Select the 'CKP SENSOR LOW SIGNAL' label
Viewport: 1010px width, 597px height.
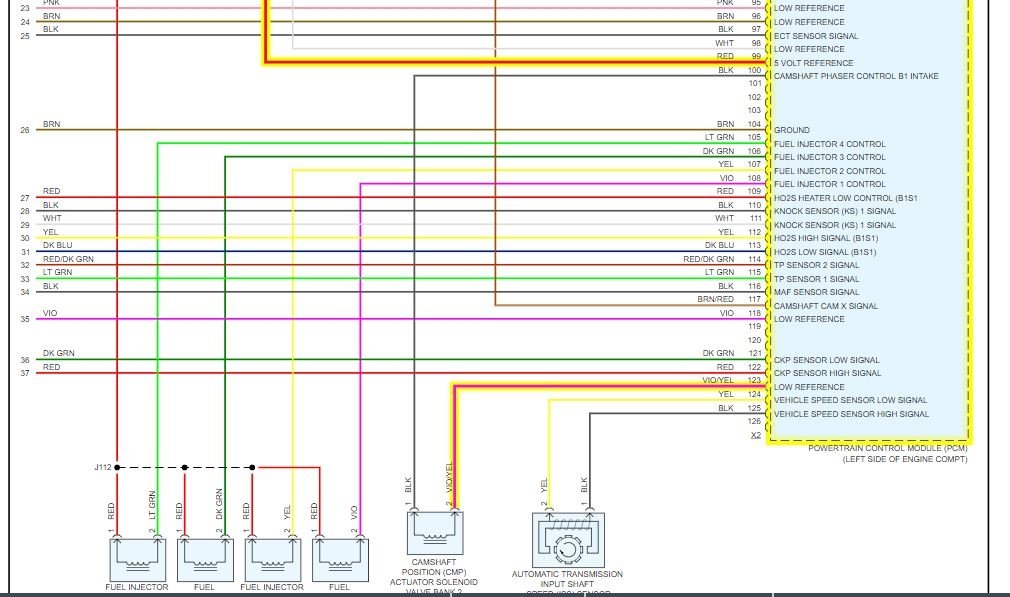(826, 361)
